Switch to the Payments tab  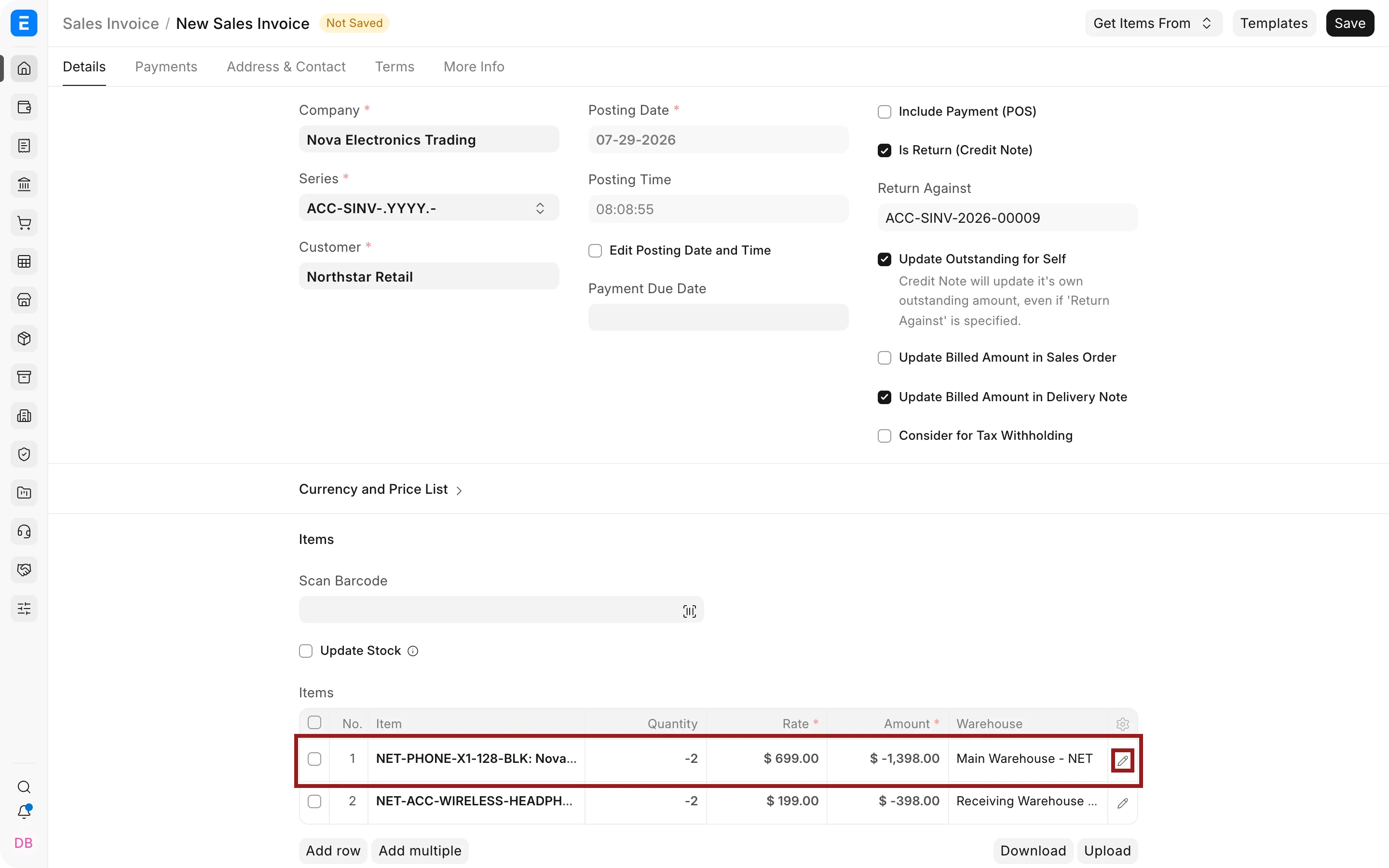(x=166, y=67)
